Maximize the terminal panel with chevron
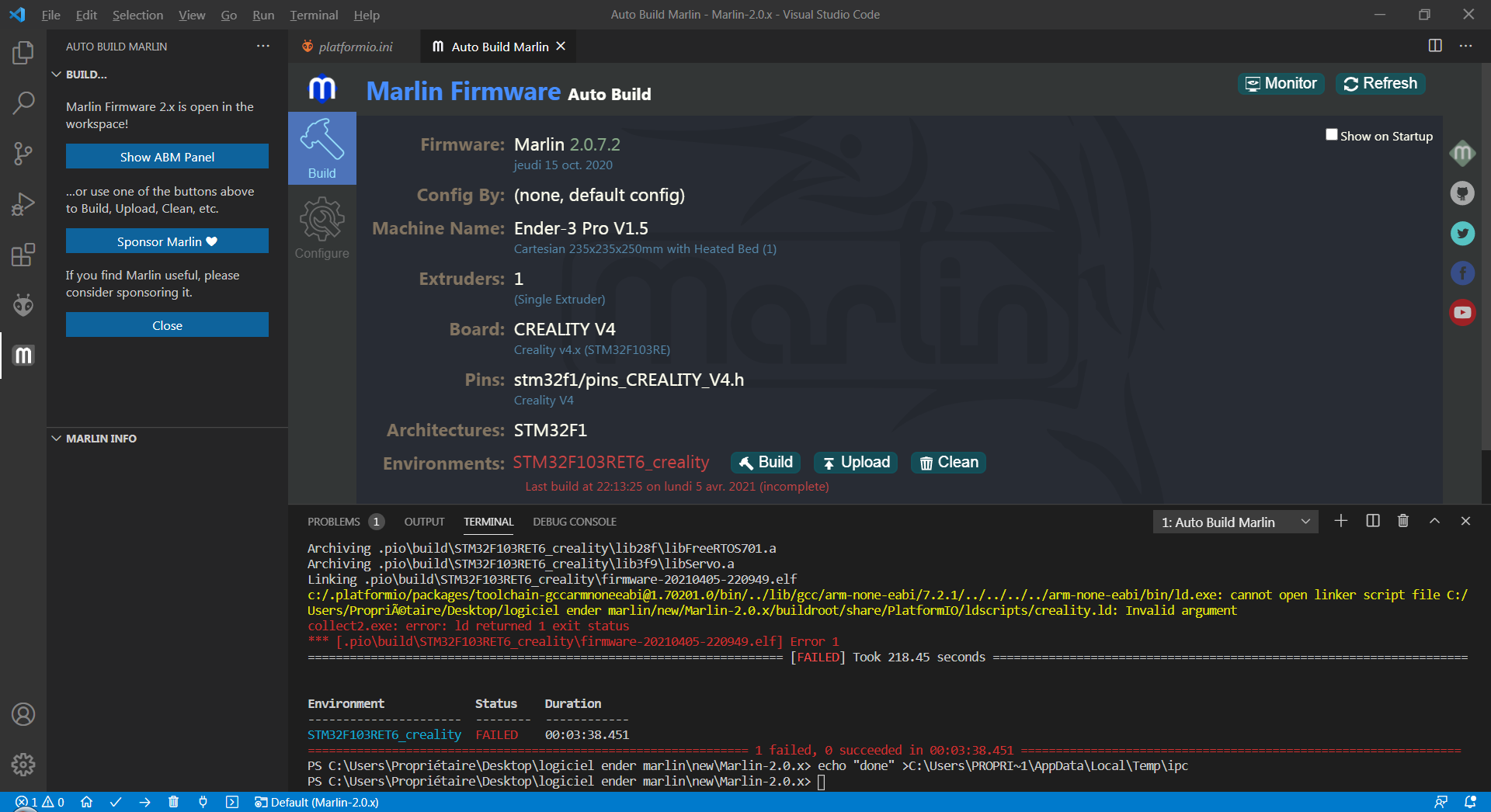This screenshot has width=1491, height=812. pos(1434,522)
